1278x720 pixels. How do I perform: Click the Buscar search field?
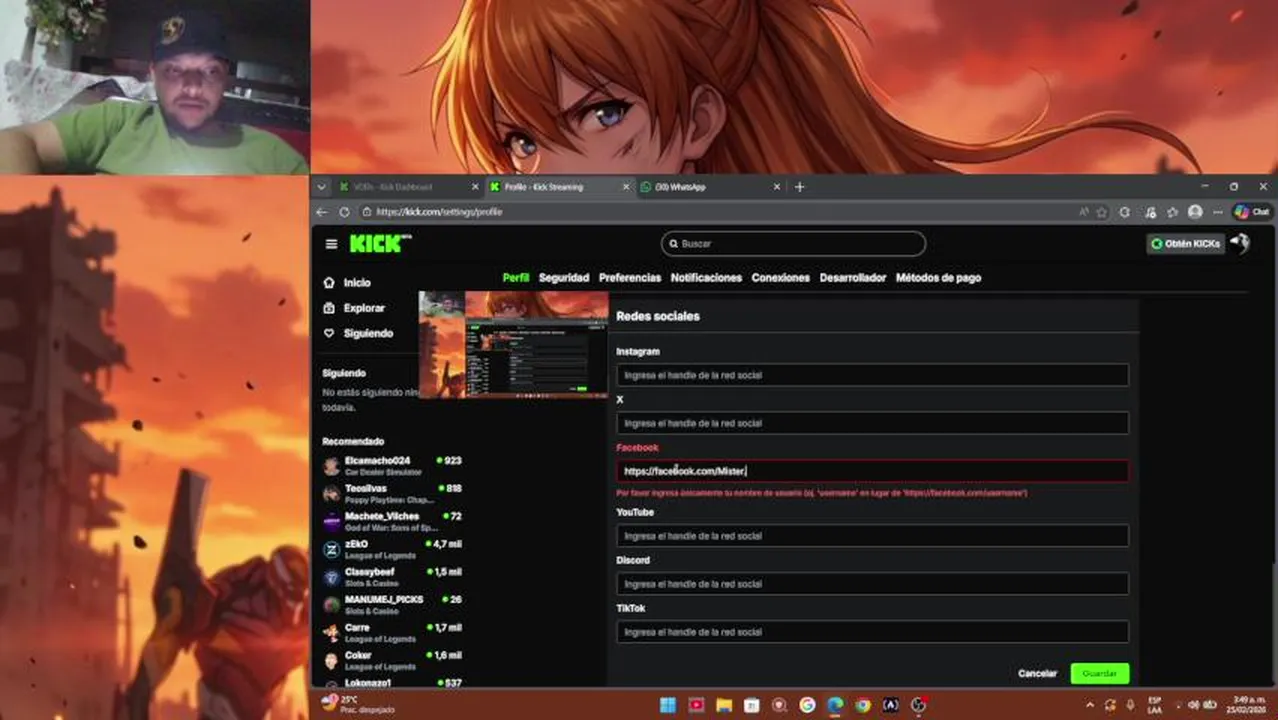click(793, 244)
